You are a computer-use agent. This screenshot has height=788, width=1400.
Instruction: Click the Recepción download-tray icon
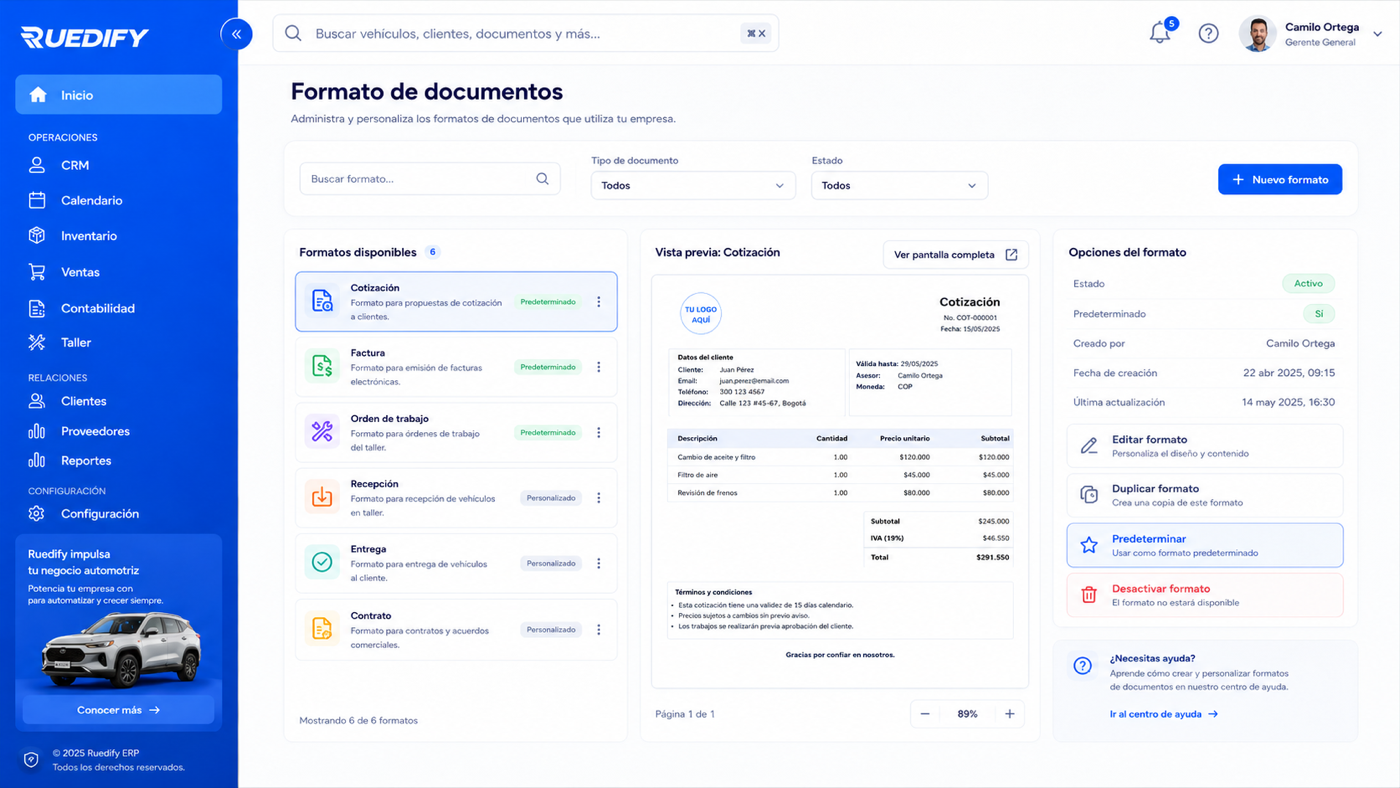coord(322,497)
